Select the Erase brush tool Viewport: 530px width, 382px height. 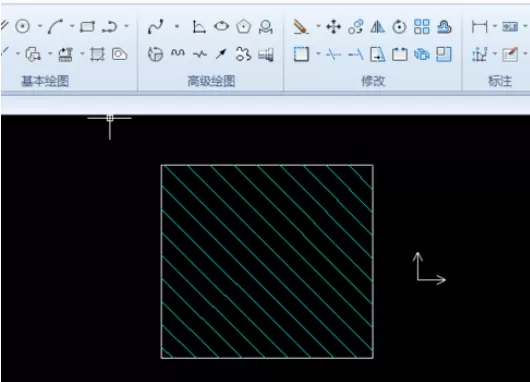click(300, 26)
